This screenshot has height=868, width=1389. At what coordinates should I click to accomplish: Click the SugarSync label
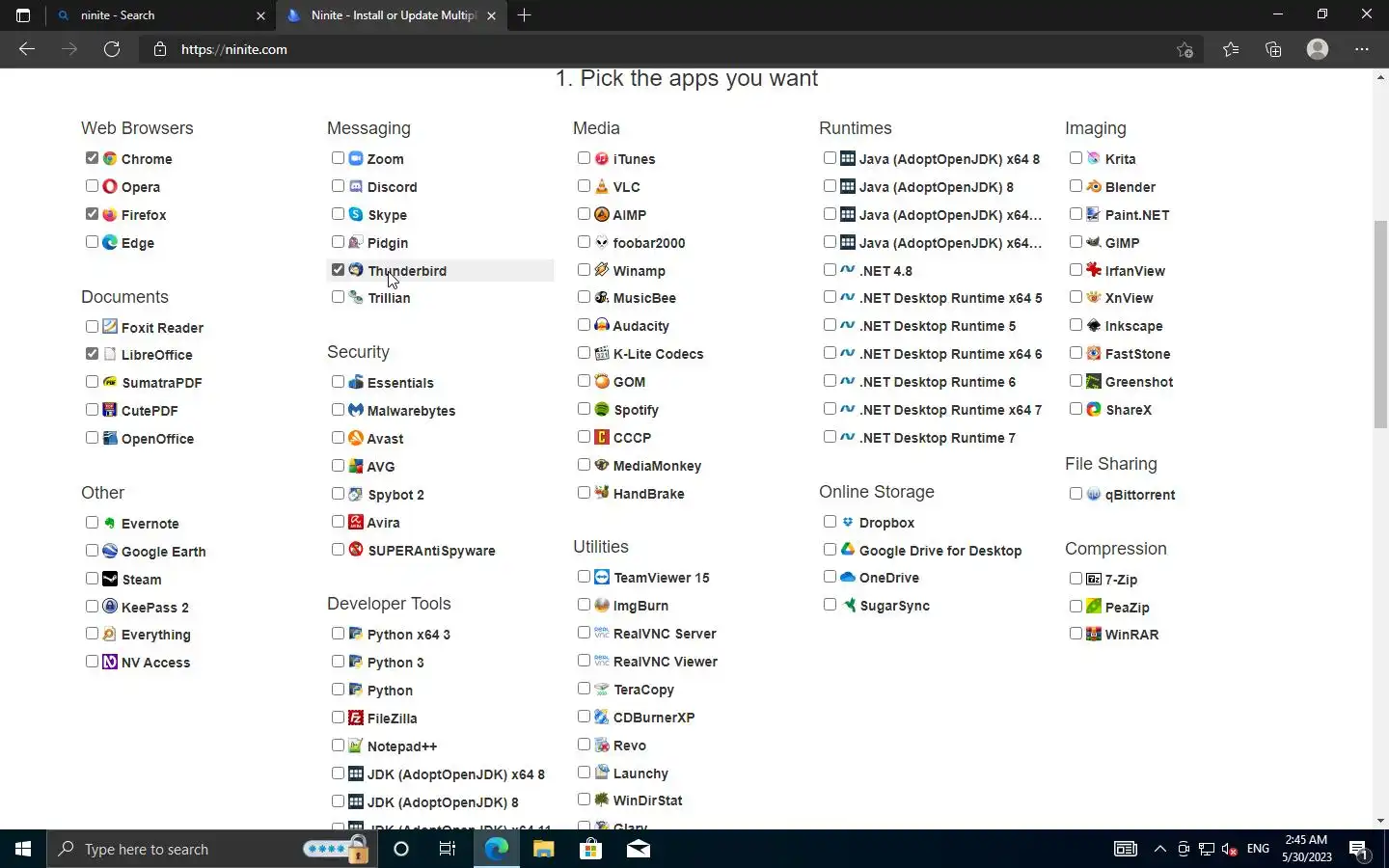(x=894, y=606)
